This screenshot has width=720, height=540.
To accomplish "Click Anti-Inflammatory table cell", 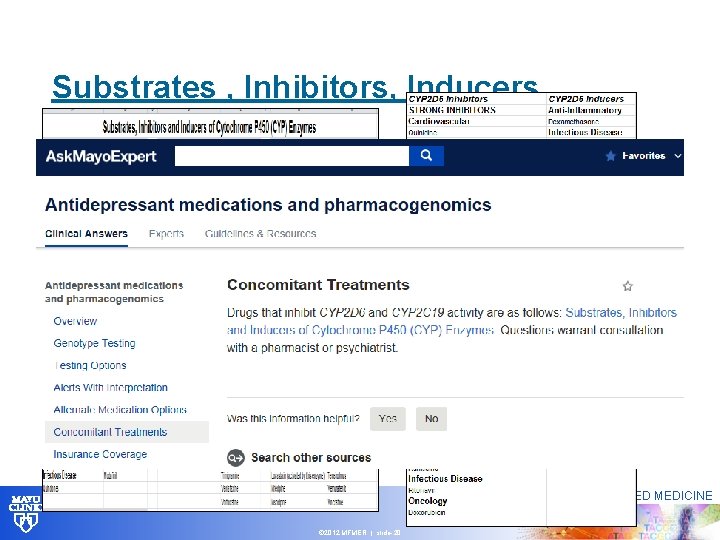I will click(x=585, y=110).
